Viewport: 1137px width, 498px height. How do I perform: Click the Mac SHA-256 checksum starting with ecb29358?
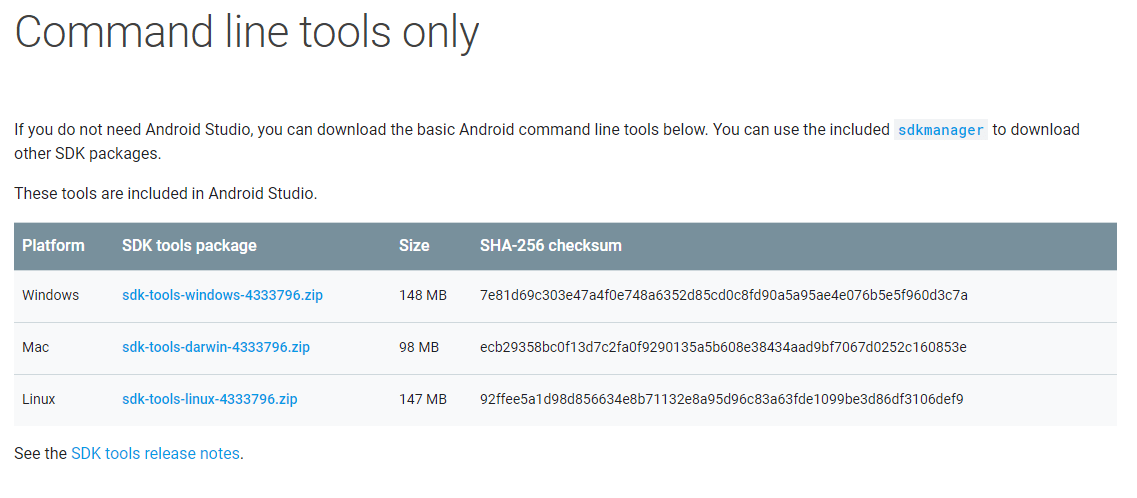pos(723,348)
